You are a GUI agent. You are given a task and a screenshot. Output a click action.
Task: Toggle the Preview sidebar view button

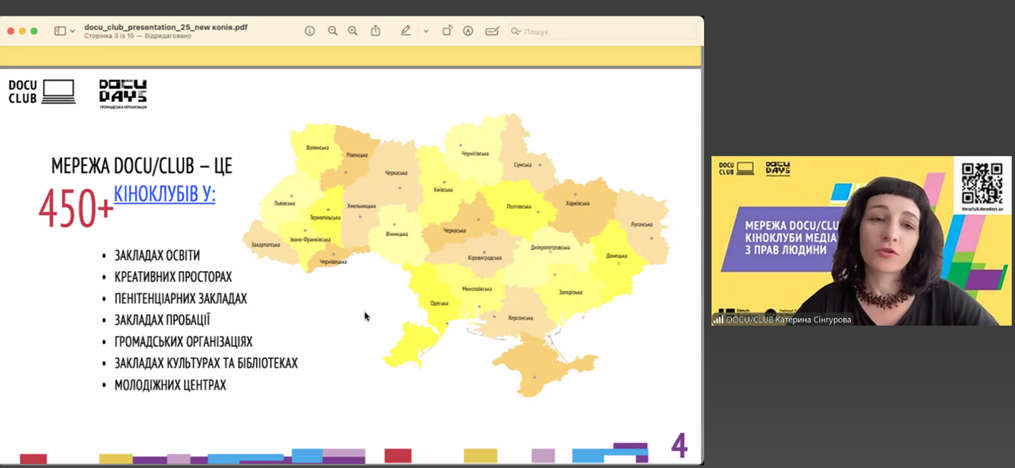(x=60, y=31)
